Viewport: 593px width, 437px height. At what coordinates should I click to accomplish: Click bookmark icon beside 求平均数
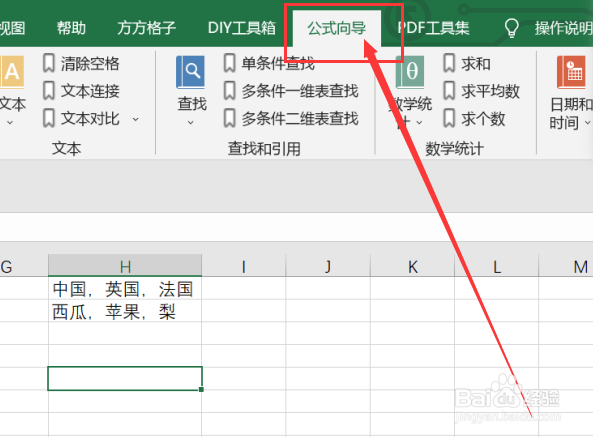[449, 91]
